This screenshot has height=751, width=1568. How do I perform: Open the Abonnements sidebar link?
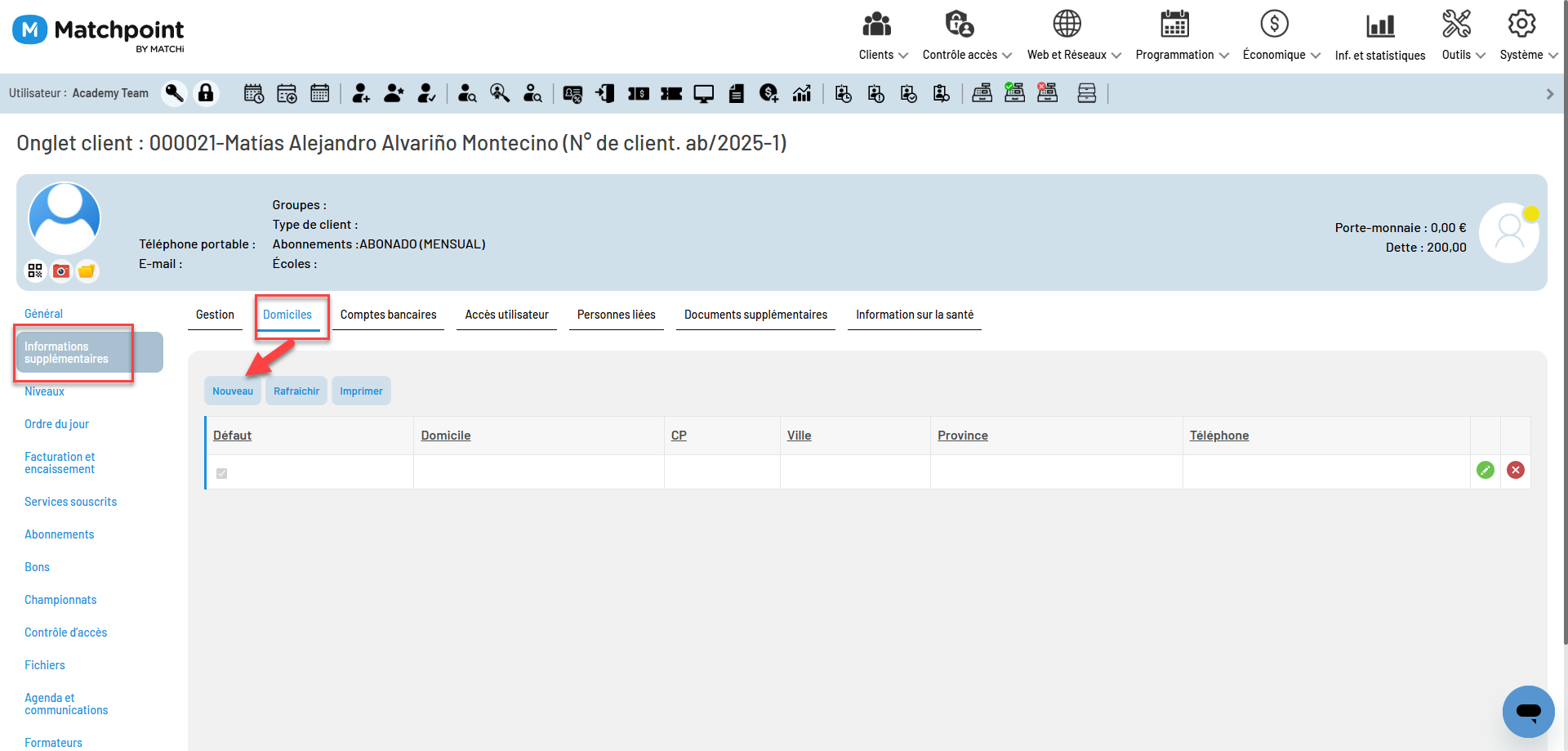tap(59, 534)
